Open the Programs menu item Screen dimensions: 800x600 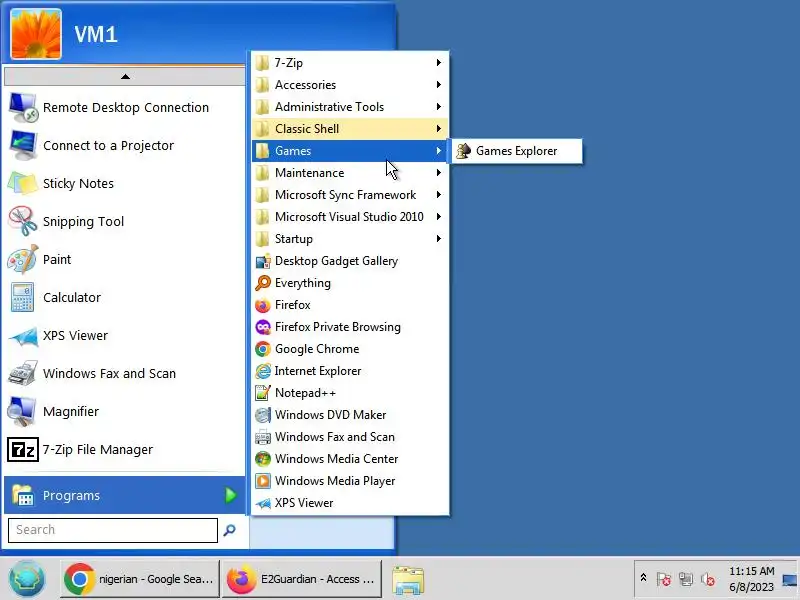[125, 495]
